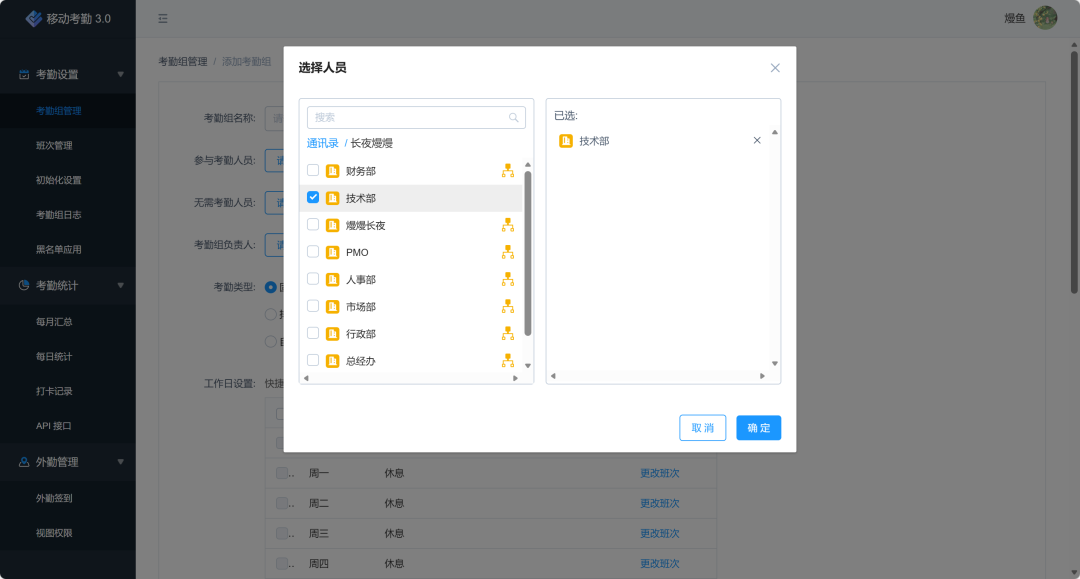
Task: Remove 技术部 from the selected list via X
Action: 757,140
